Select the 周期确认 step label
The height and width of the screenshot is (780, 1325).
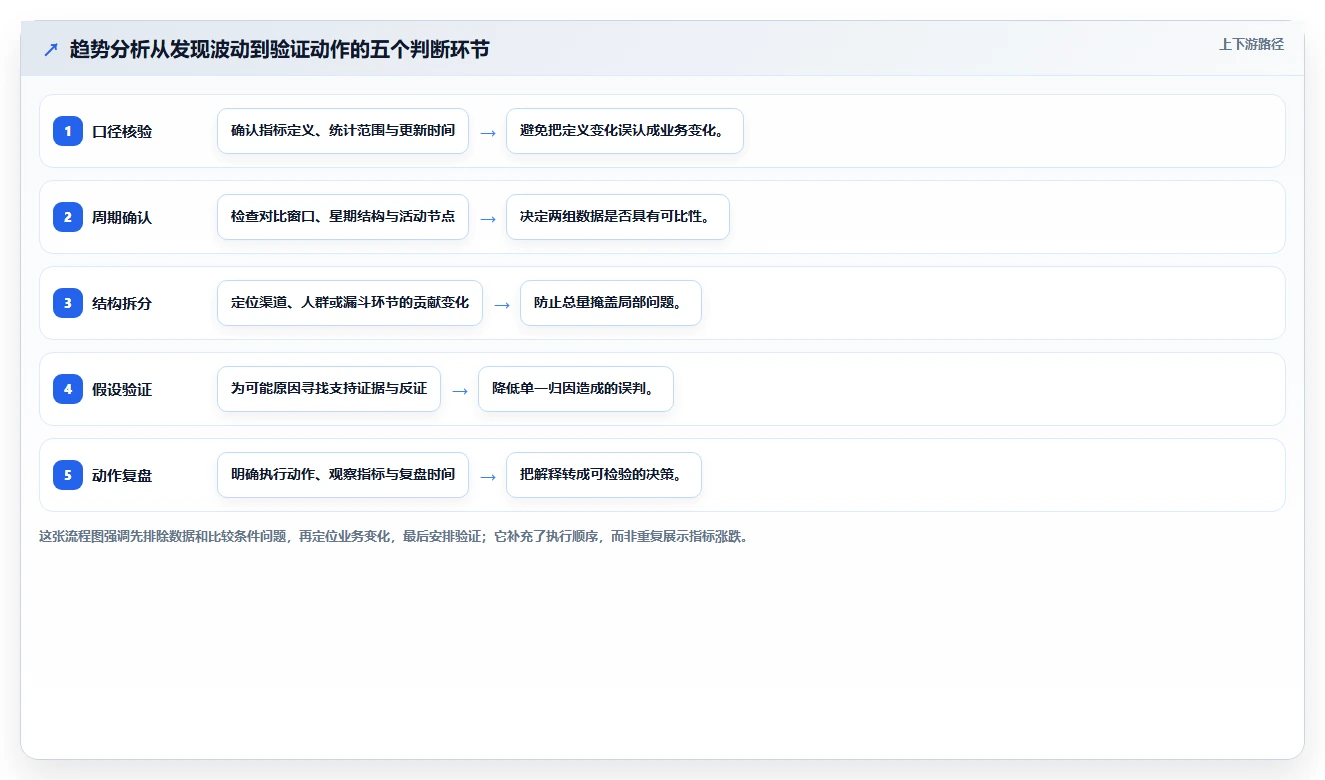tap(122, 217)
